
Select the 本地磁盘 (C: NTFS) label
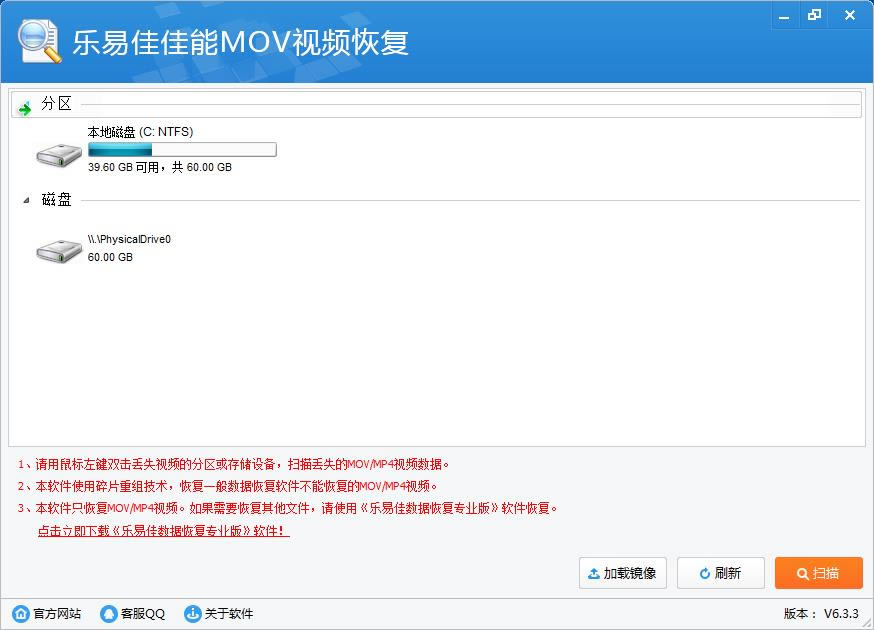pos(140,132)
